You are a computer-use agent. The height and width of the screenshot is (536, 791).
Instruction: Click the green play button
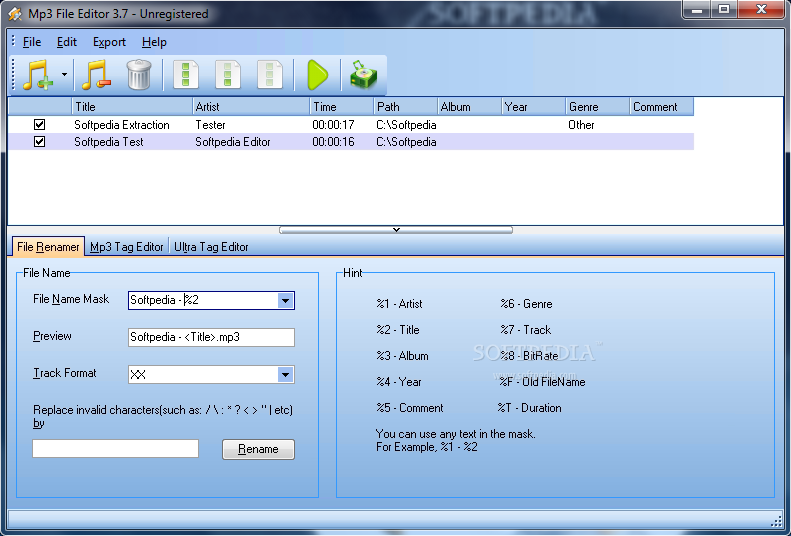coord(318,75)
